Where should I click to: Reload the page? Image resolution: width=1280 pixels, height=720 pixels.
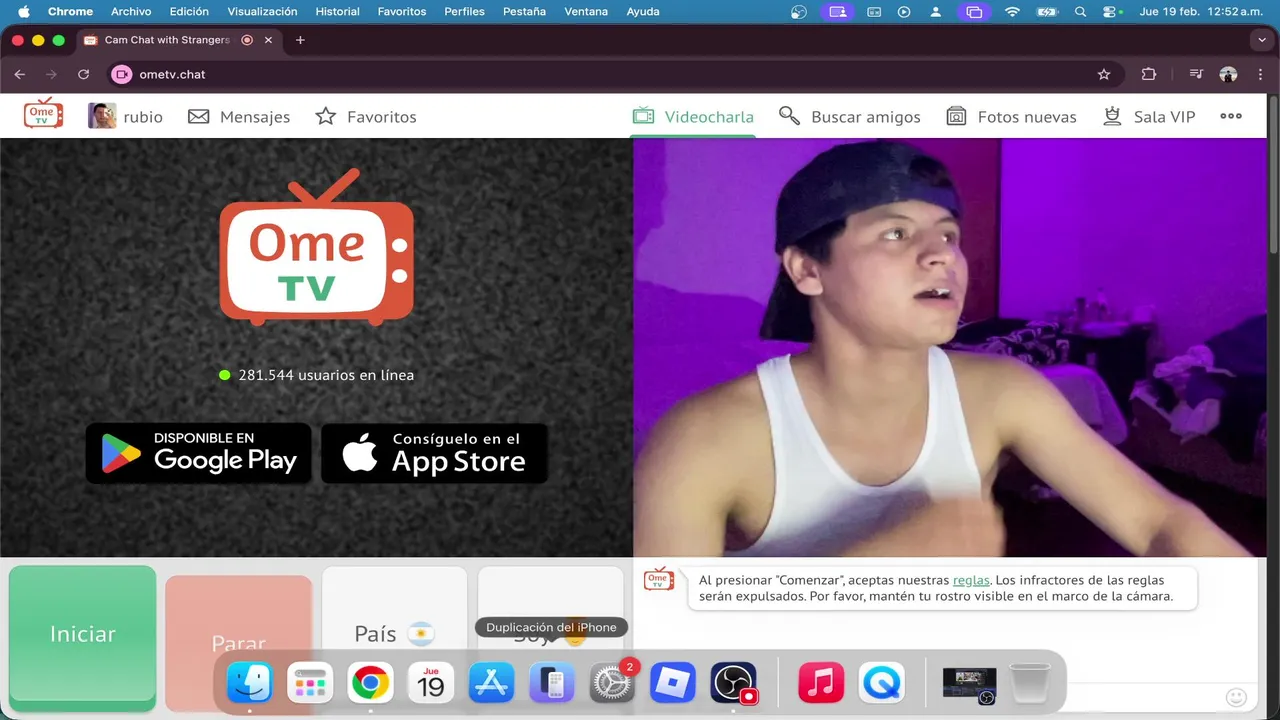coord(84,74)
